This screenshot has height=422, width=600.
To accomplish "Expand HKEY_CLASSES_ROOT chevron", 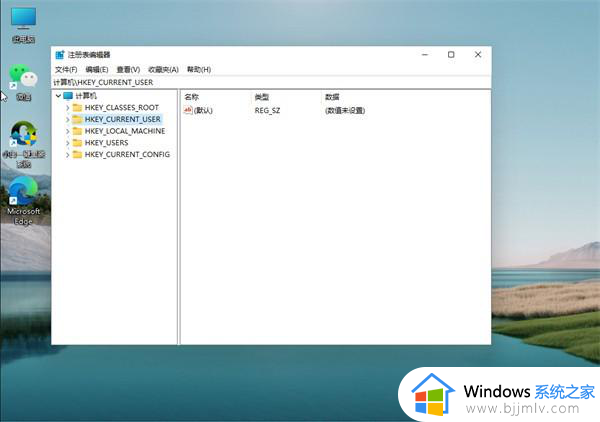I will [x=68, y=108].
